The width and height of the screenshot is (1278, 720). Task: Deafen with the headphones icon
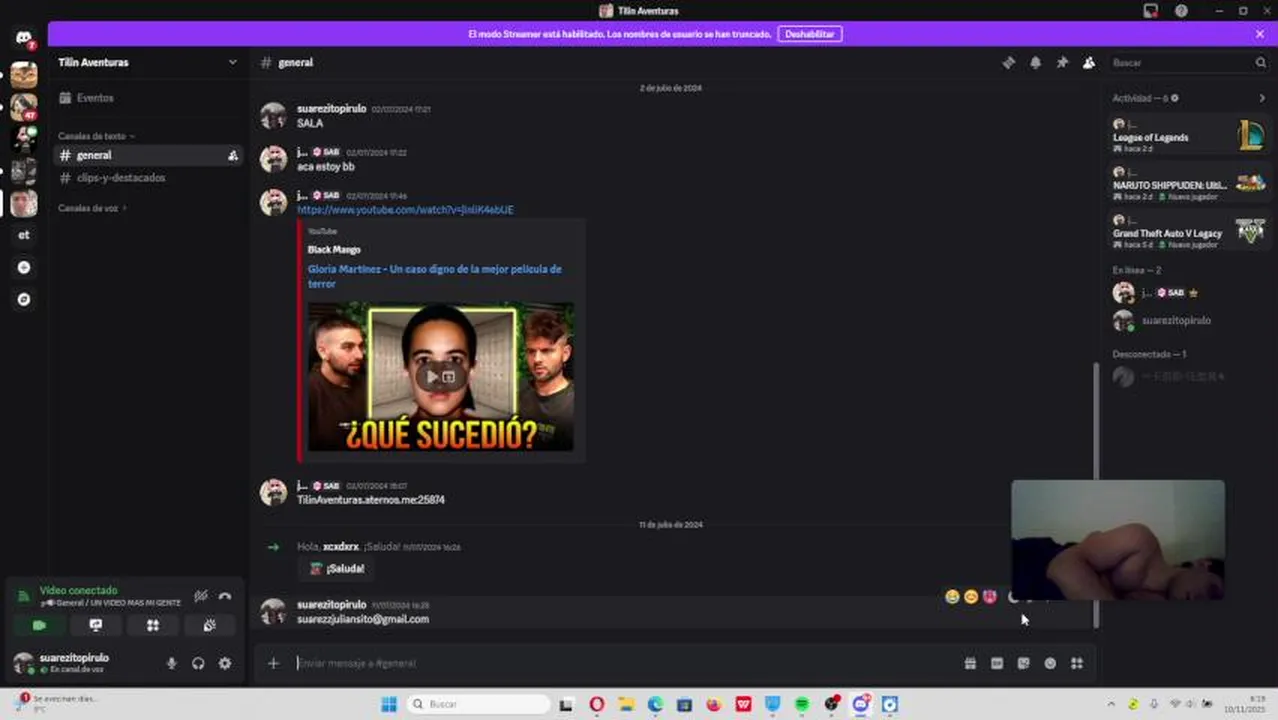click(x=198, y=663)
